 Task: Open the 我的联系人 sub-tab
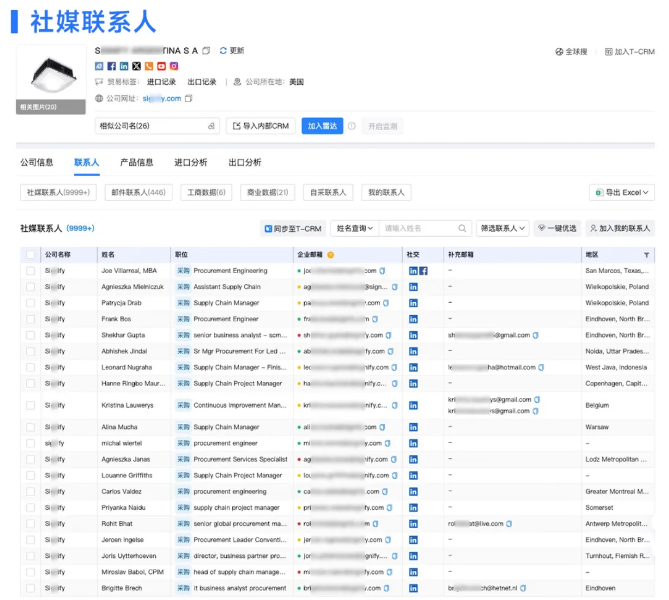(x=386, y=192)
